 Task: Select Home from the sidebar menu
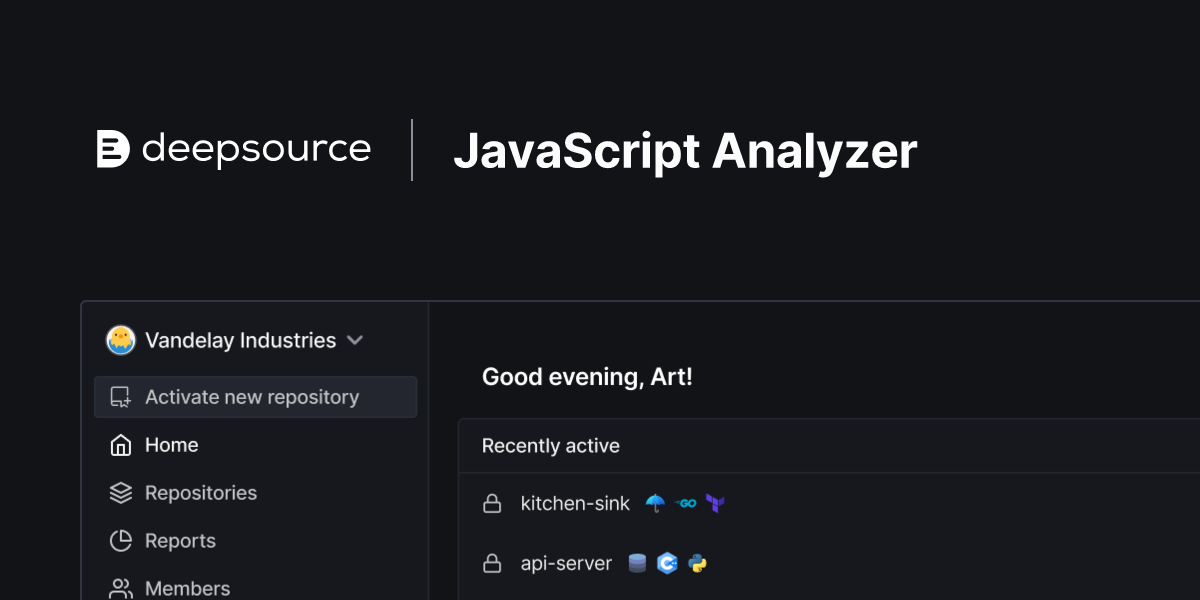tap(171, 444)
